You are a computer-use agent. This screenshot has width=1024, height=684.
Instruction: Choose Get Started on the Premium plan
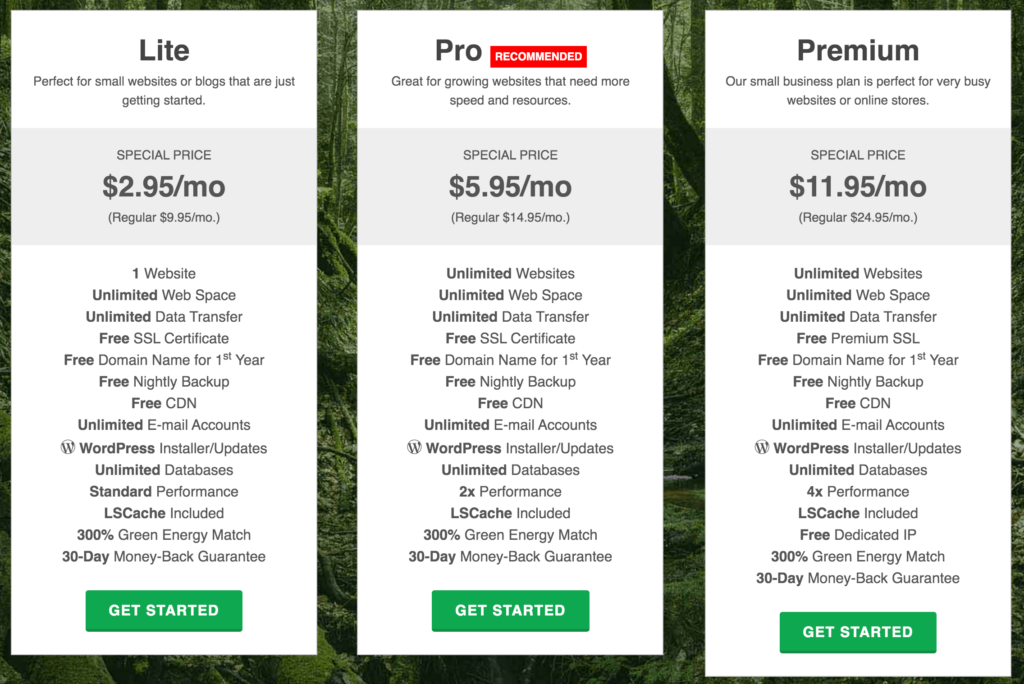pyautogui.click(x=858, y=632)
